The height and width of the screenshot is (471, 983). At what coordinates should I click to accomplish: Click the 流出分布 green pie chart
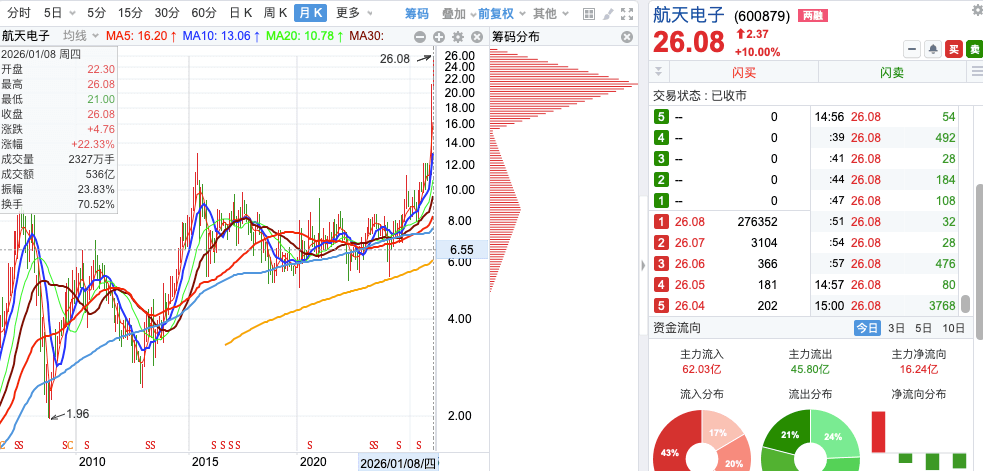810,440
